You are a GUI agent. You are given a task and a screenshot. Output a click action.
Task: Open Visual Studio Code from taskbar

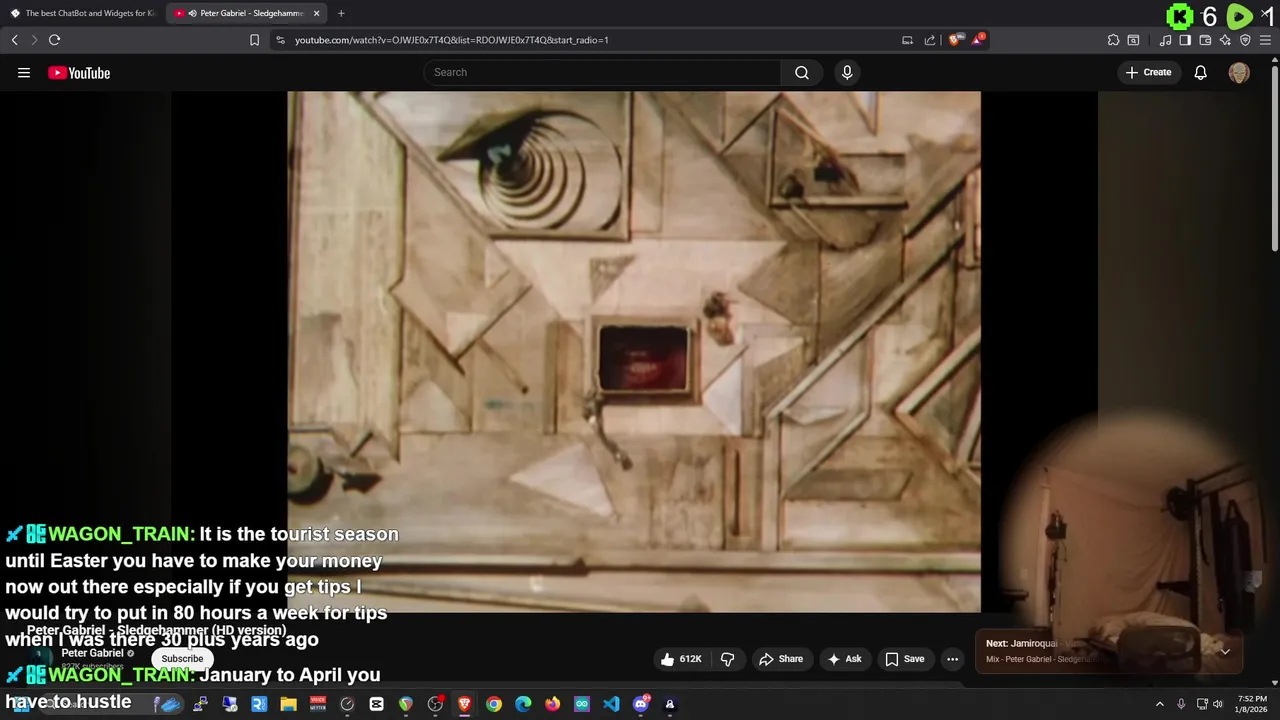point(611,704)
